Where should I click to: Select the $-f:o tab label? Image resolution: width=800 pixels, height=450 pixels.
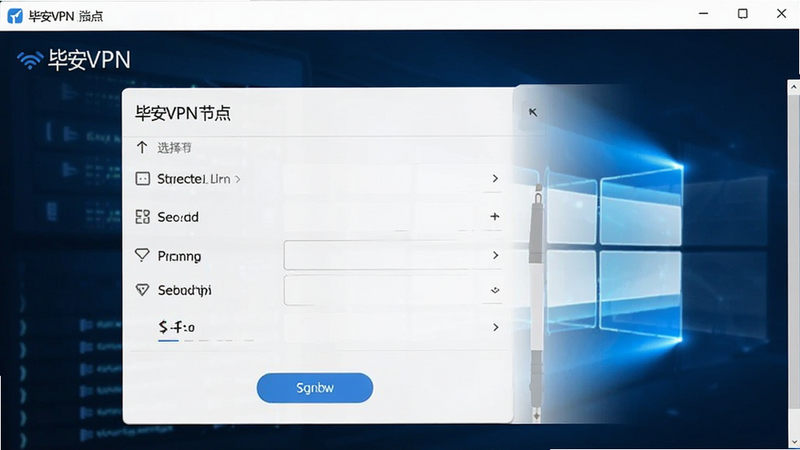pyautogui.click(x=177, y=327)
